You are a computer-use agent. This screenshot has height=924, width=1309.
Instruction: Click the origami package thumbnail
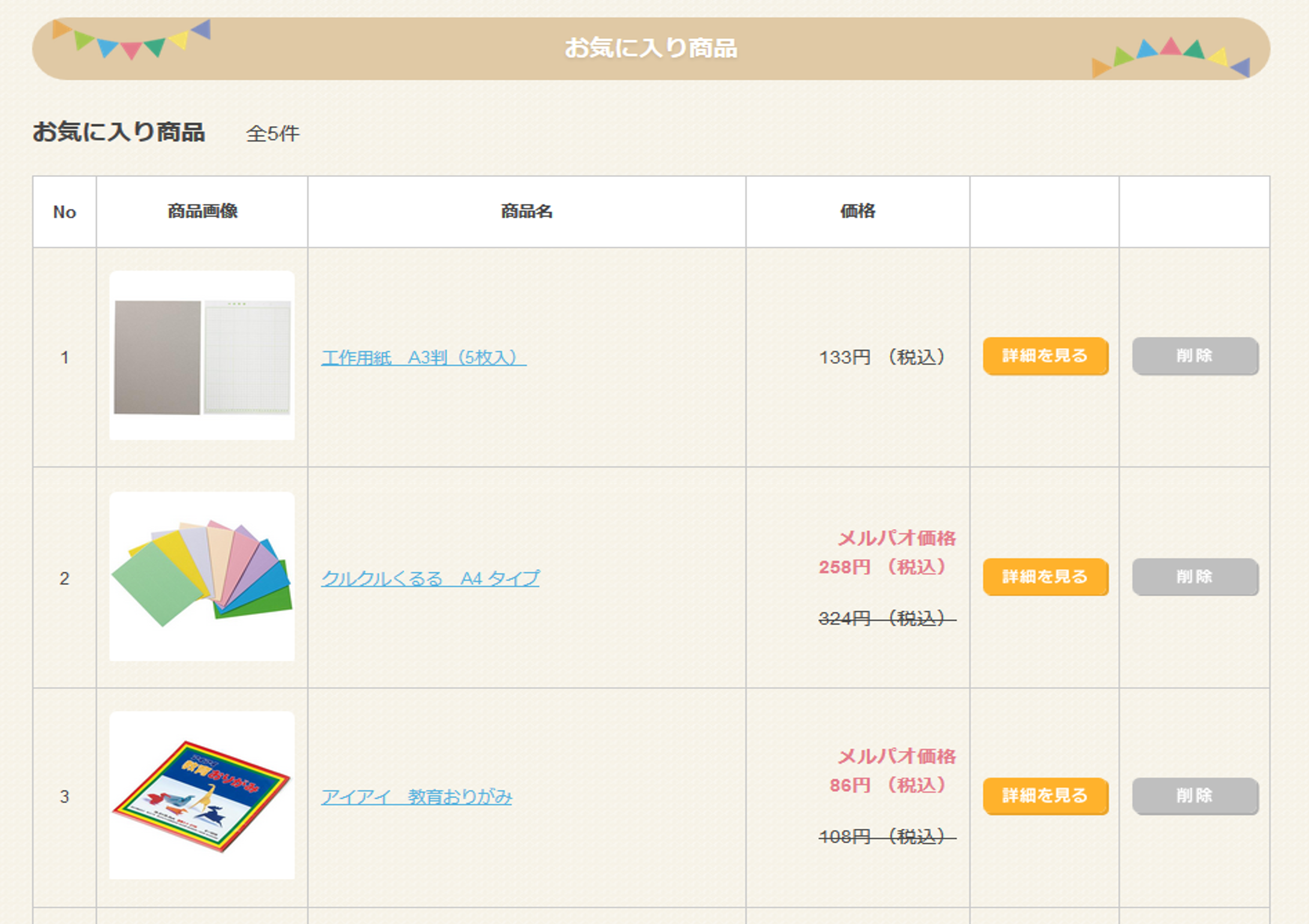(x=202, y=796)
